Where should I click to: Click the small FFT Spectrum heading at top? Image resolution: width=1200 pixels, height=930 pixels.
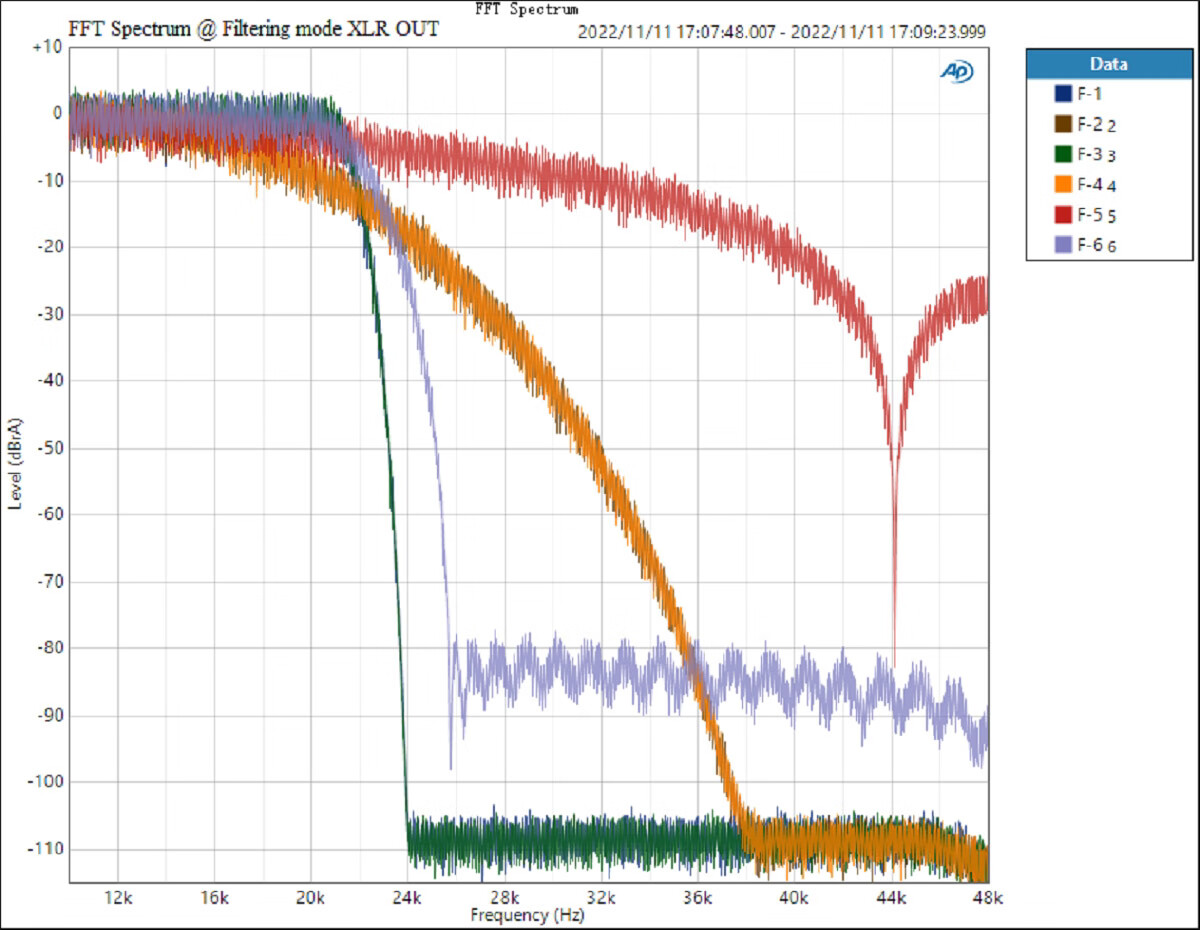(x=527, y=9)
